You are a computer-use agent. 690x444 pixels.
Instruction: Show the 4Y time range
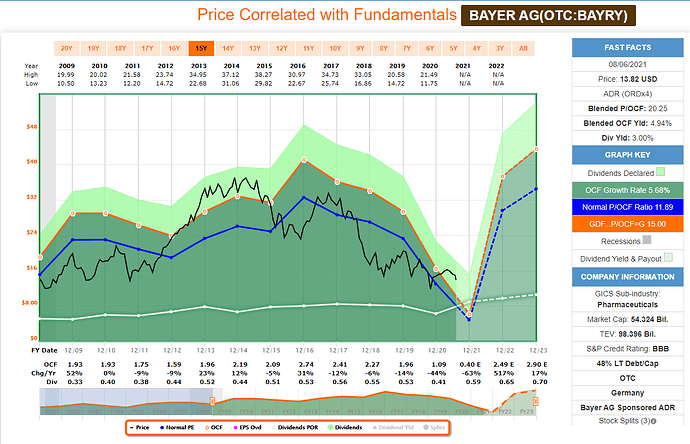point(477,48)
